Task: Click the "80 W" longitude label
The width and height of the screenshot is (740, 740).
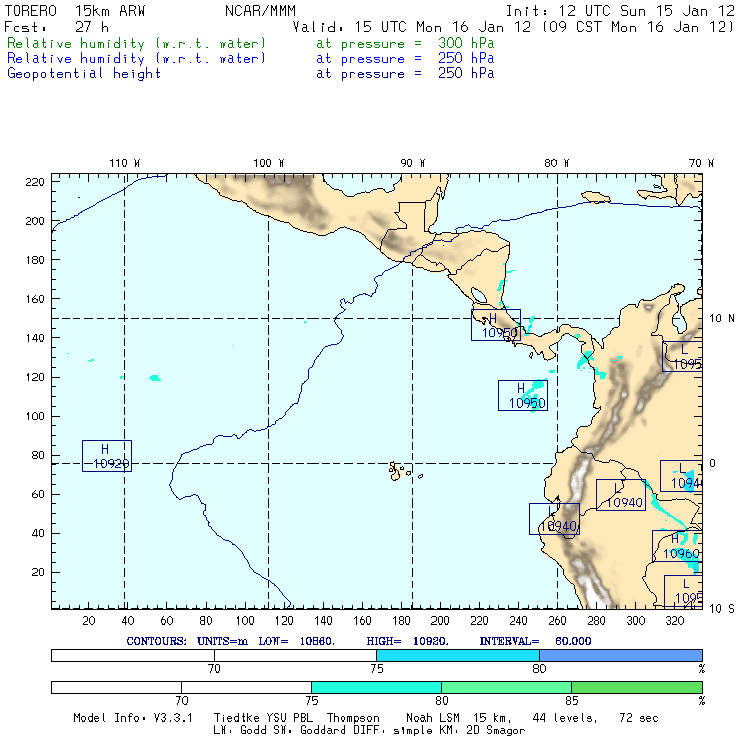Action: tap(556, 163)
